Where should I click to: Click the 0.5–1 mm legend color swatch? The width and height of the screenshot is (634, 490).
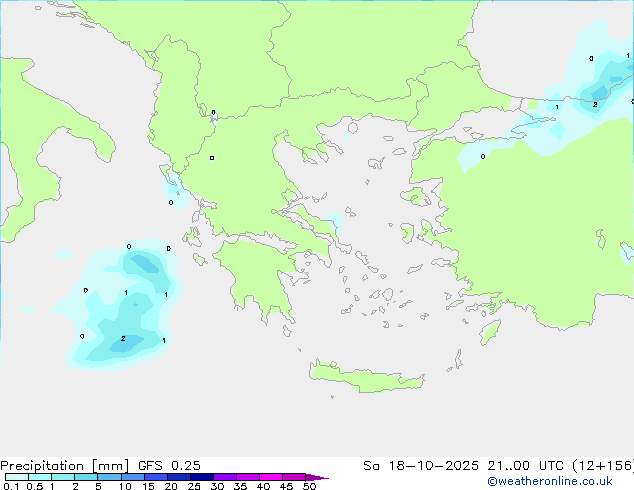(40, 477)
